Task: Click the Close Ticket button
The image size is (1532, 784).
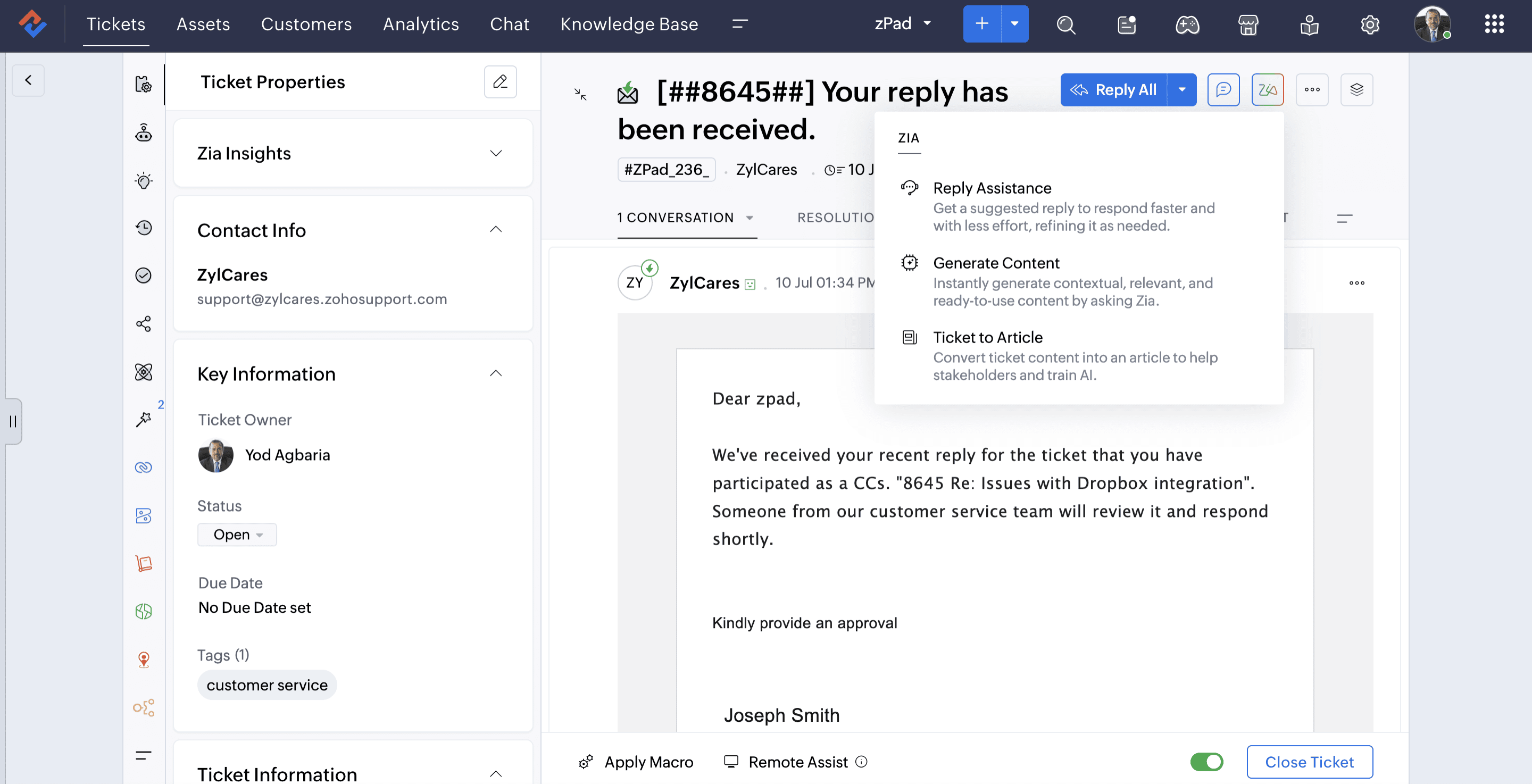Action: click(x=1310, y=762)
